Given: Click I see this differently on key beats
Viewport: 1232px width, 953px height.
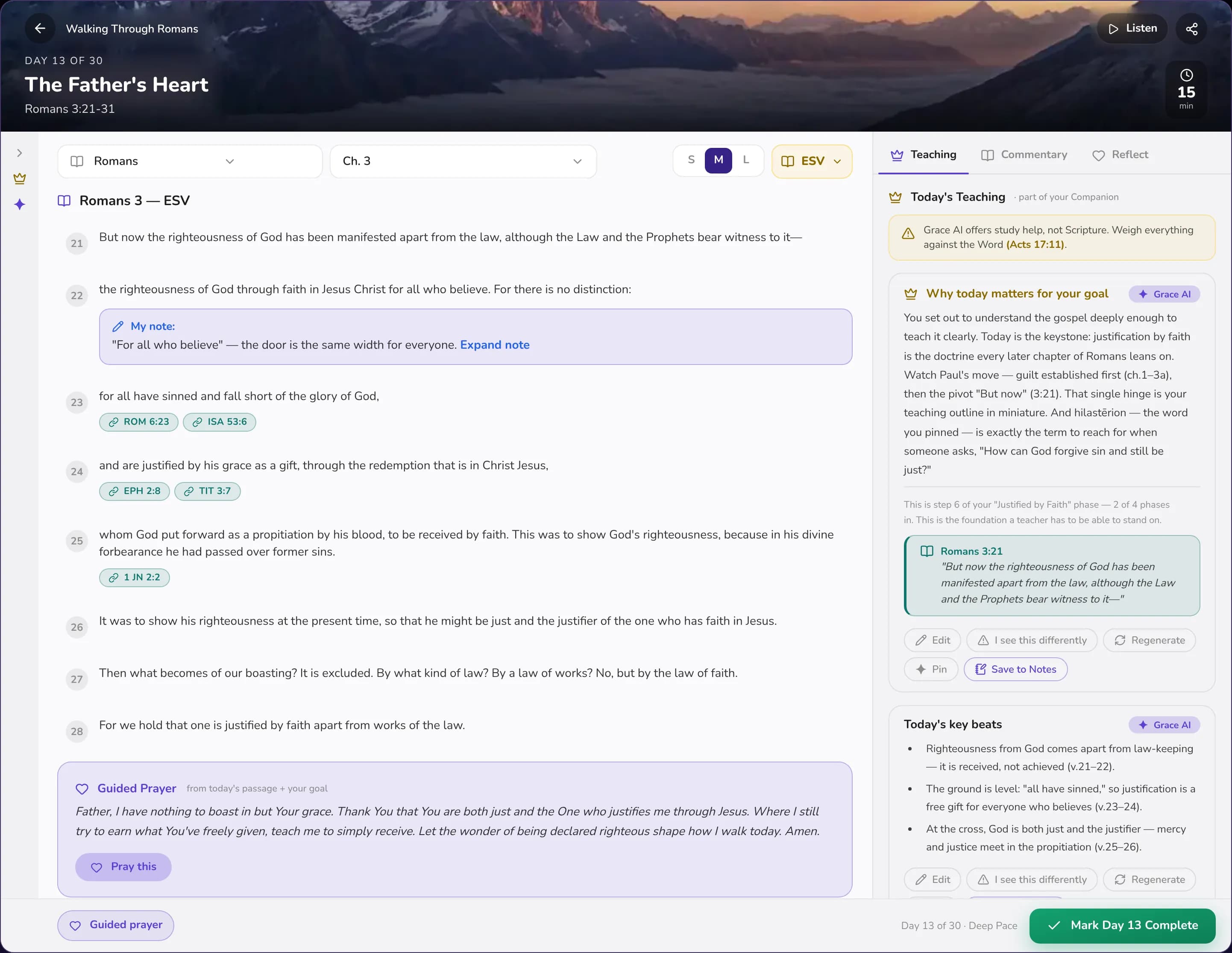Looking at the screenshot, I should coord(1032,879).
